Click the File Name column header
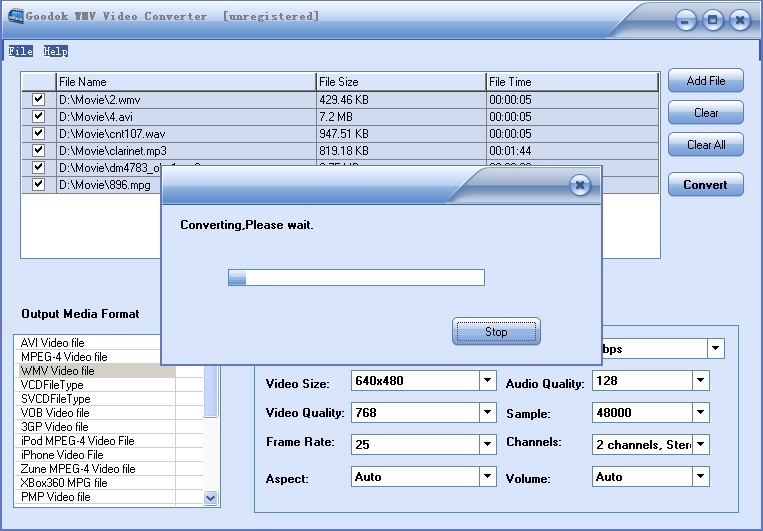This screenshot has height=531, width=763. 186,82
